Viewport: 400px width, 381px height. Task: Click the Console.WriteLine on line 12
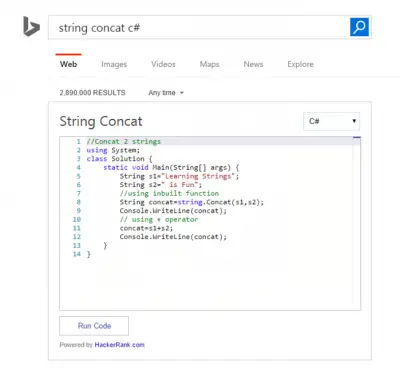152,237
